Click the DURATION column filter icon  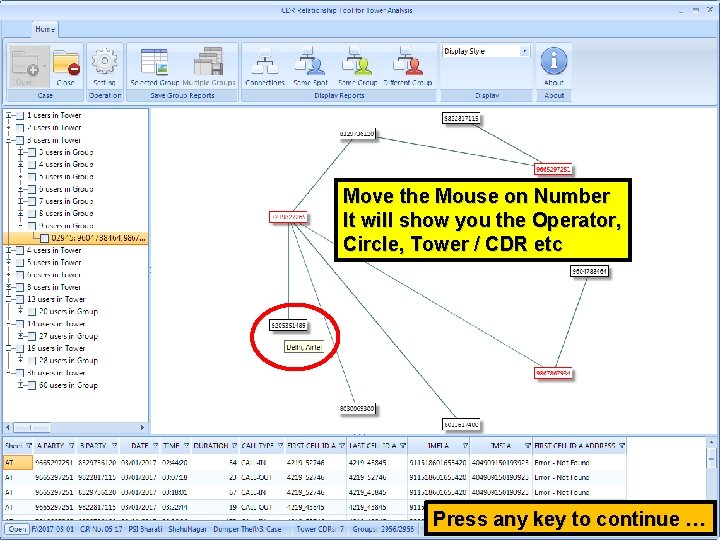point(234,446)
